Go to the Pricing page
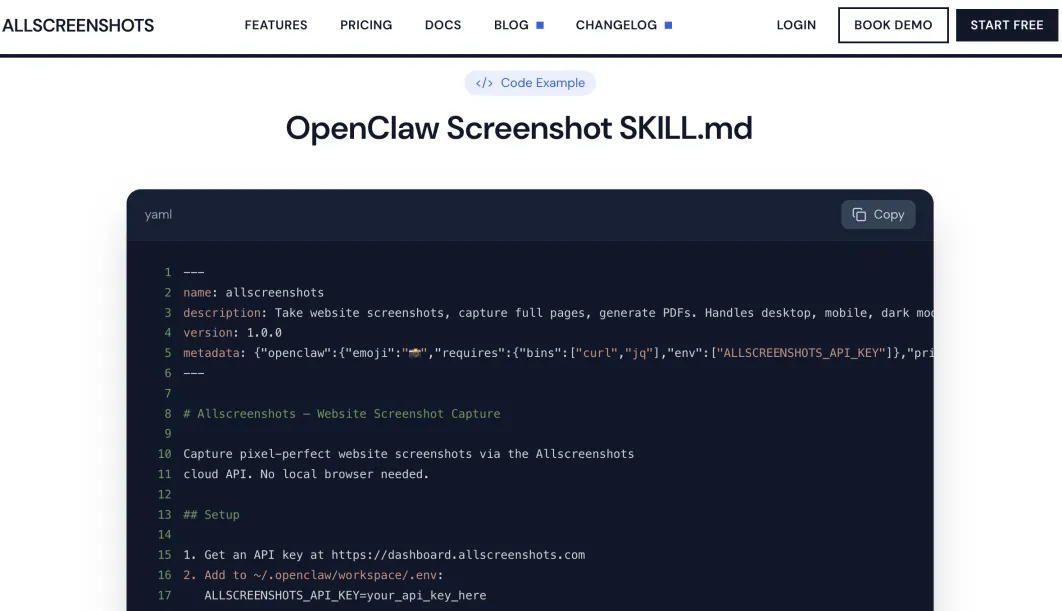1062x611 pixels. 366,25
